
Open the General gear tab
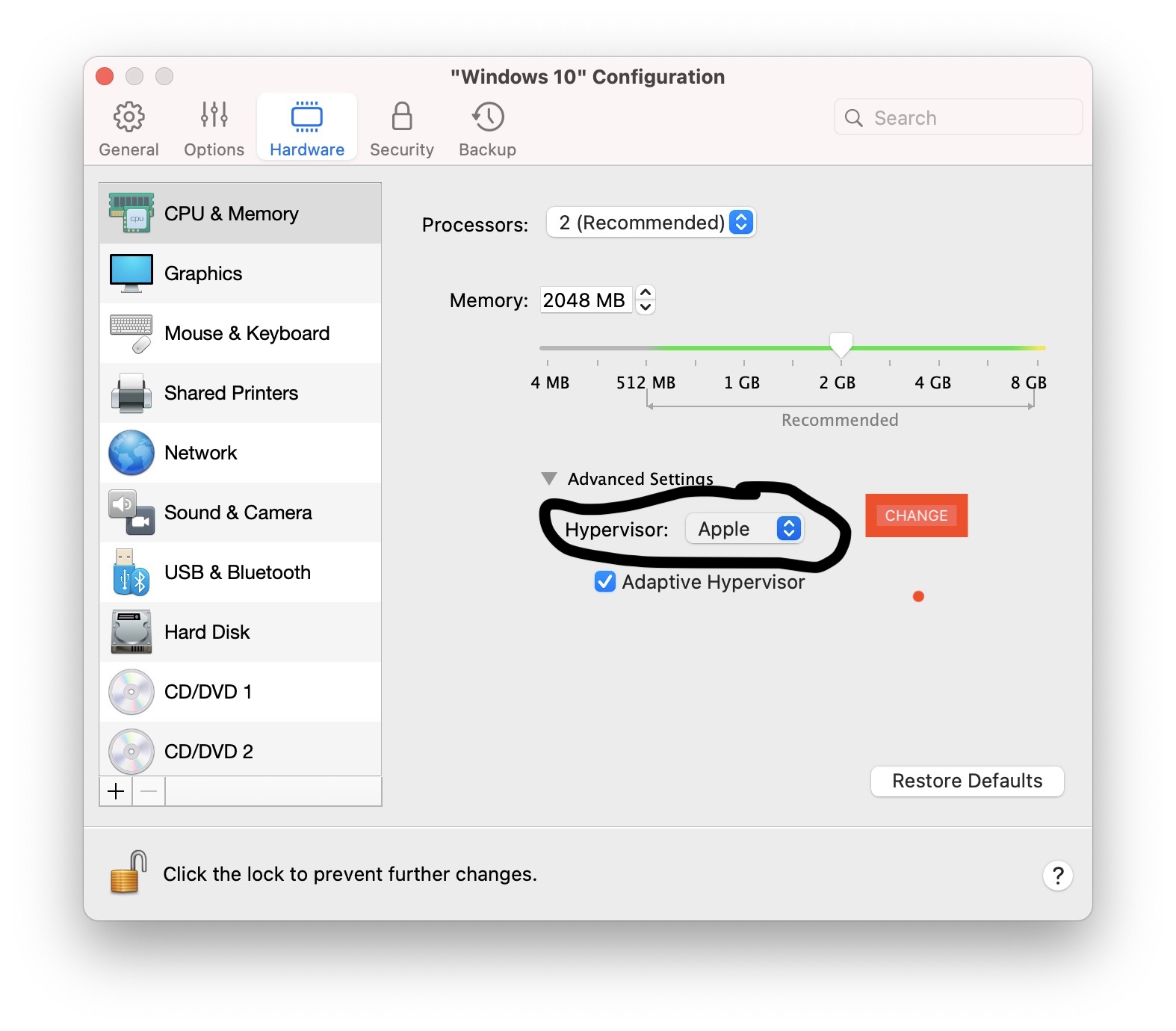(x=129, y=129)
